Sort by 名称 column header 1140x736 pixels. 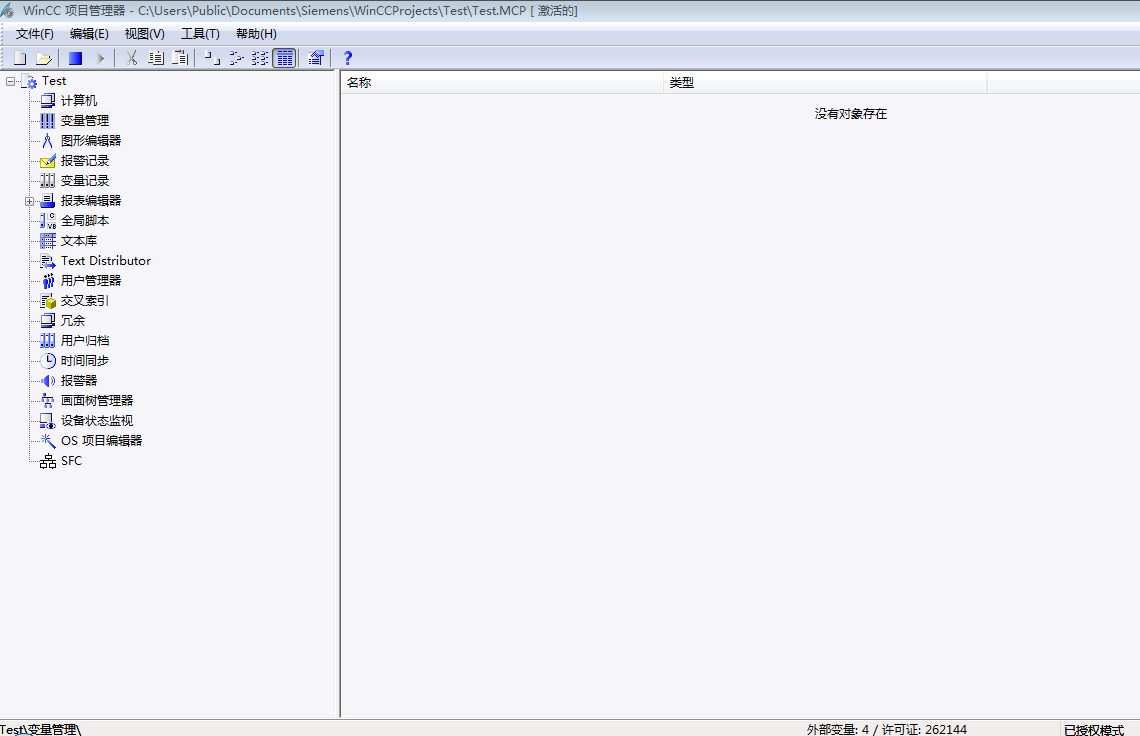(x=502, y=83)
